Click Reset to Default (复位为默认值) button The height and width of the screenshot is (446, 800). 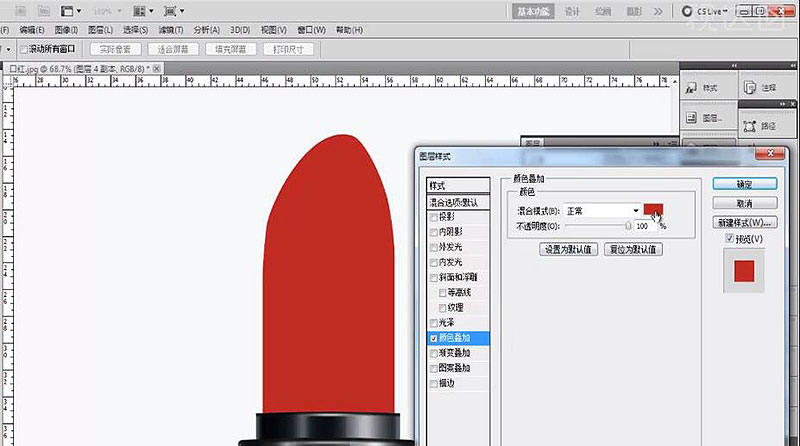point(633,250)
